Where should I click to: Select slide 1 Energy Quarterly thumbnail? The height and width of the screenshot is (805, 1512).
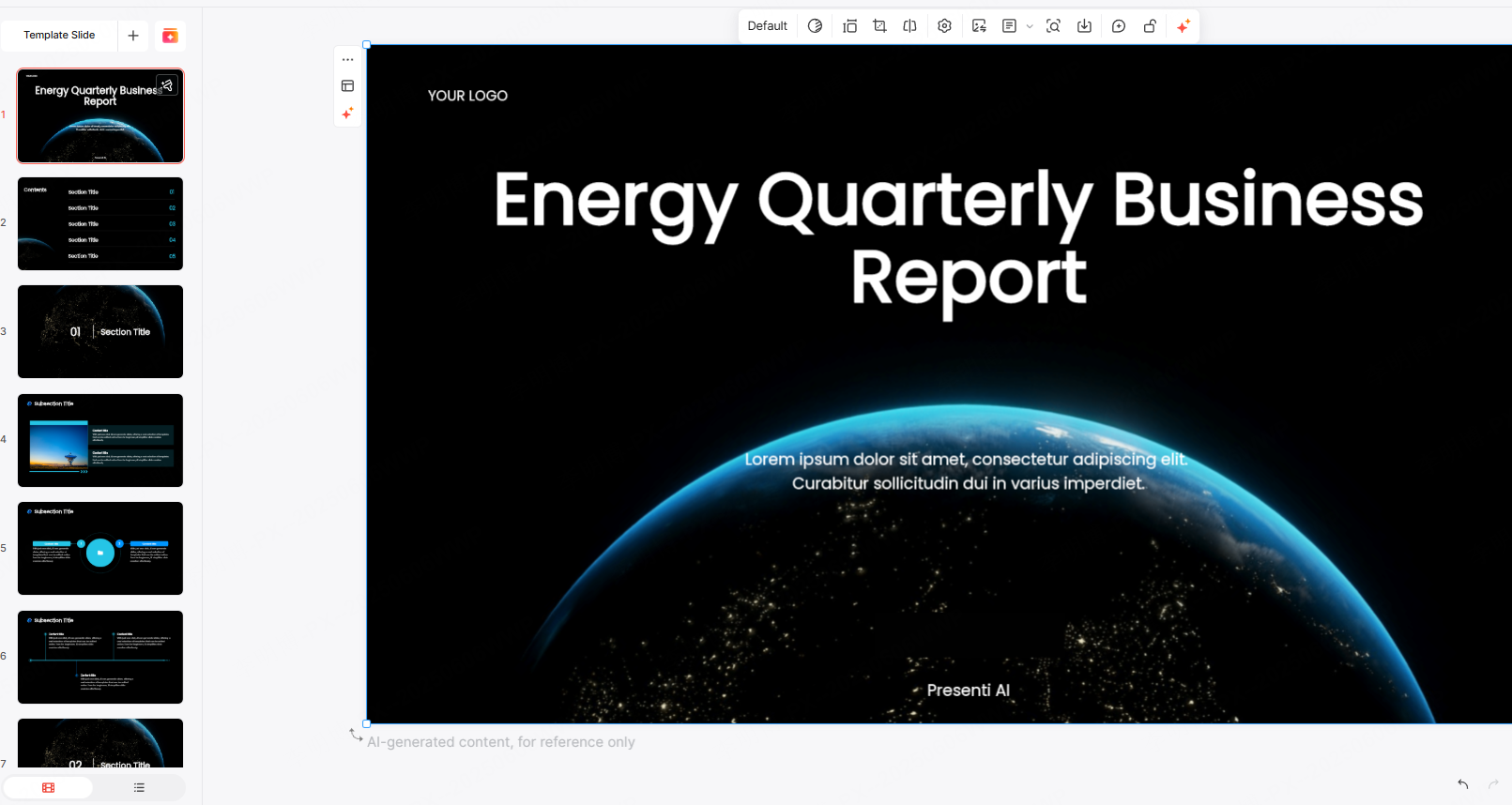tap(100, 116)
